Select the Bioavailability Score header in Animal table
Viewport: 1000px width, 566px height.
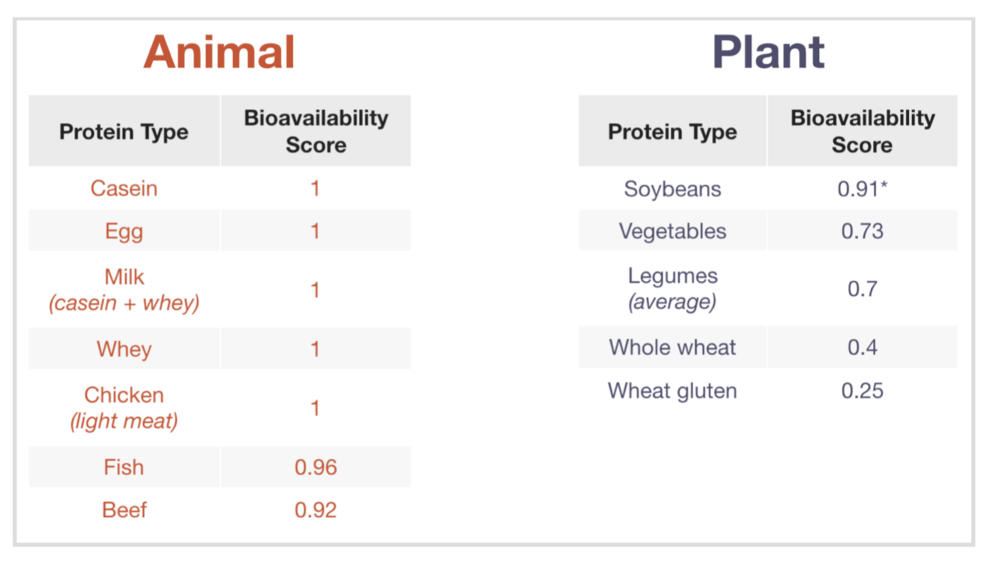click(316, 131)
